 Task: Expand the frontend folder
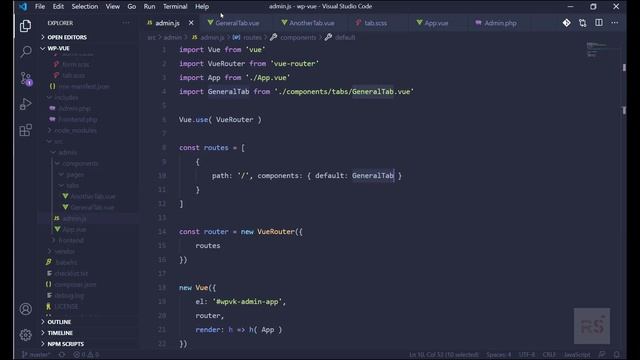coord(71,240)
